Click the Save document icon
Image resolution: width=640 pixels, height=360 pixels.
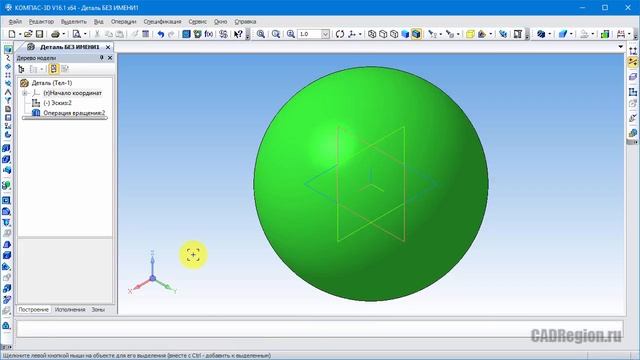[40, 34]
